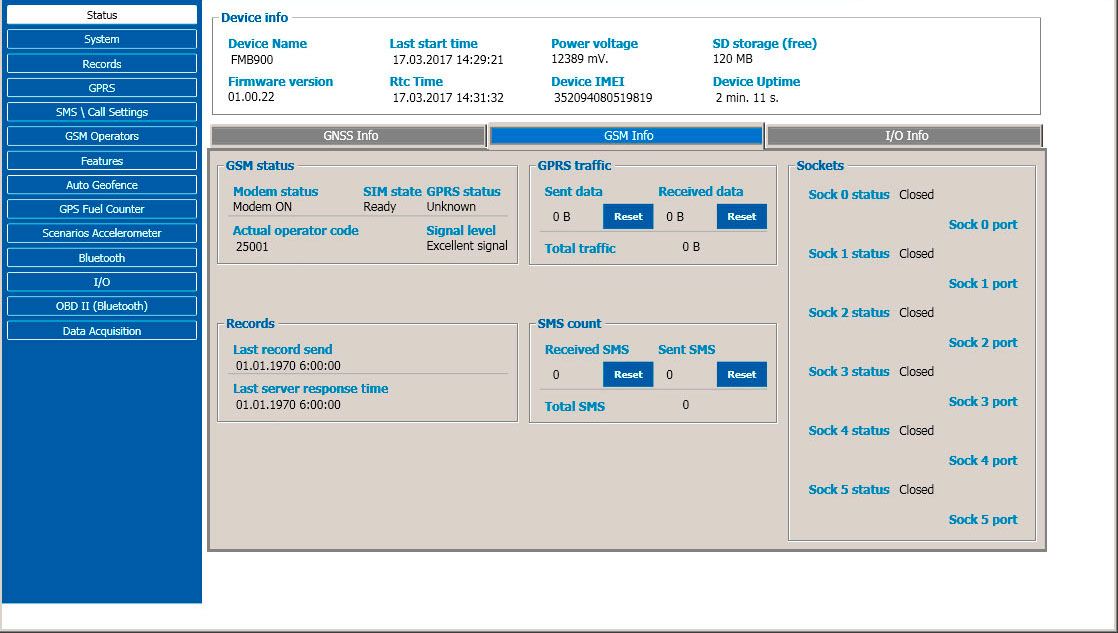The width and height of the screenshot is (1118, 633).
Task: Go to the Records section
Action: pyautogui.click(x=101, y=64)
